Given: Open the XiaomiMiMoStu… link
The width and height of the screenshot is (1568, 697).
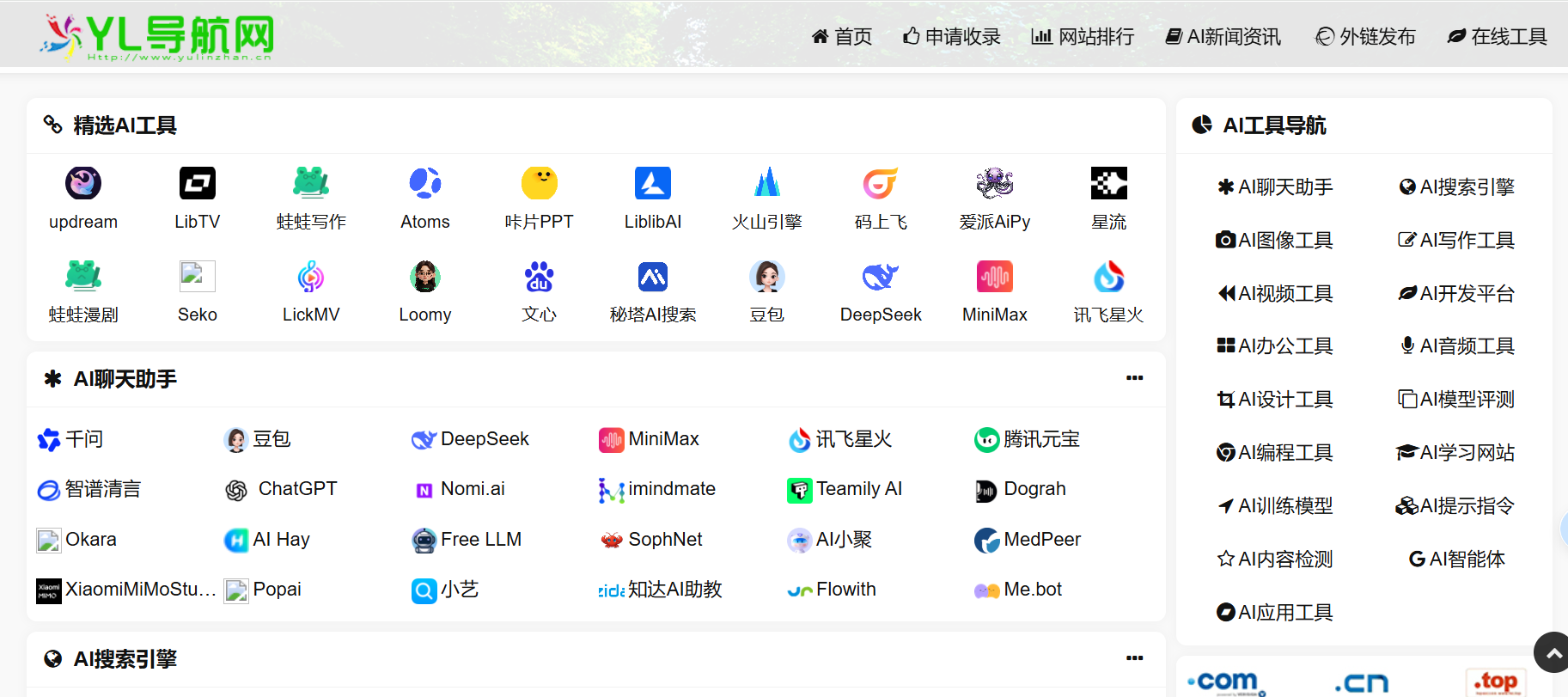Looking at the screenshot, I should [x=126, y=590].
